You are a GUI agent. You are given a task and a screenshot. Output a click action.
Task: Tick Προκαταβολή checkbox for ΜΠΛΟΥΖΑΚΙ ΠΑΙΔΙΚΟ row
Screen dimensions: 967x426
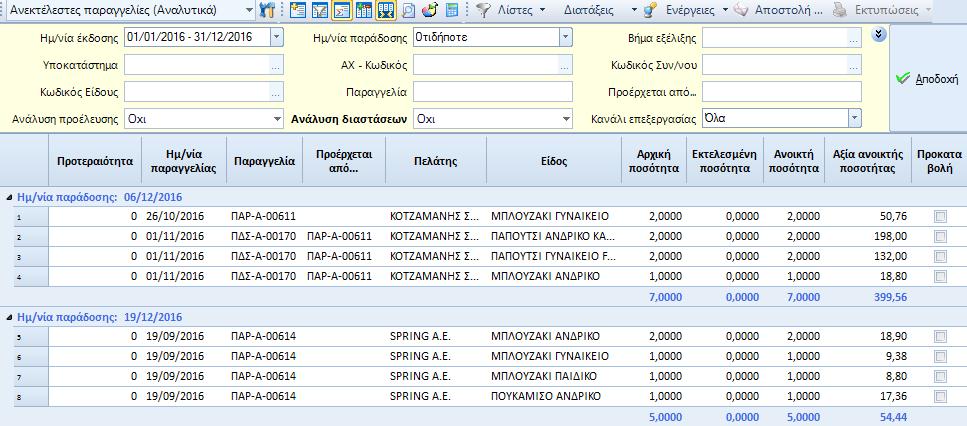pyautogui.click(x=940, y=376)
